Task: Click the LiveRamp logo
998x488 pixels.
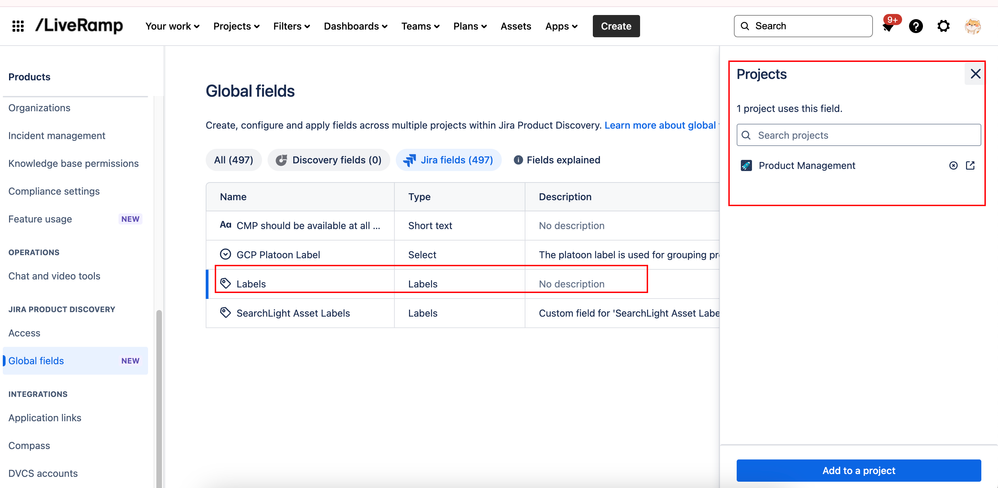Action: 80,26
